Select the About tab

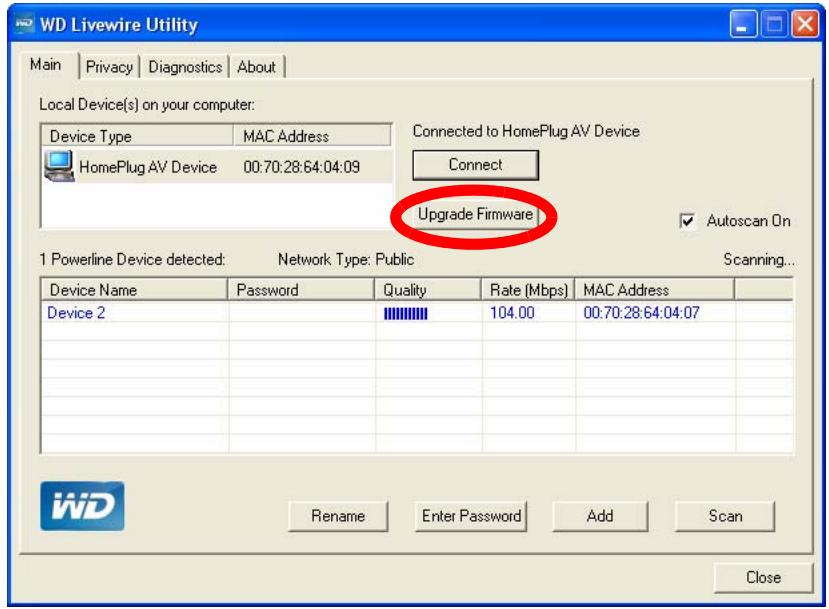coord(256,67)
